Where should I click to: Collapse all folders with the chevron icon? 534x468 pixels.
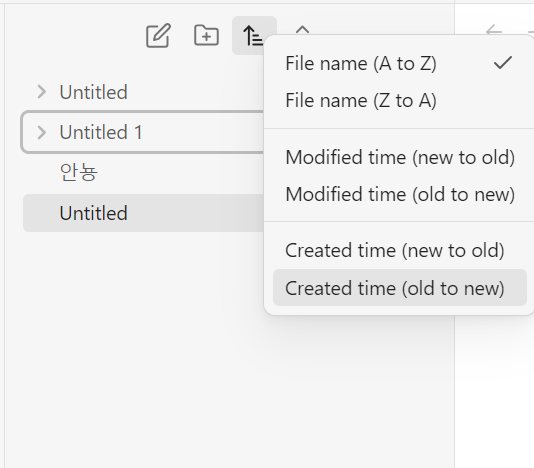coord(302,30)
